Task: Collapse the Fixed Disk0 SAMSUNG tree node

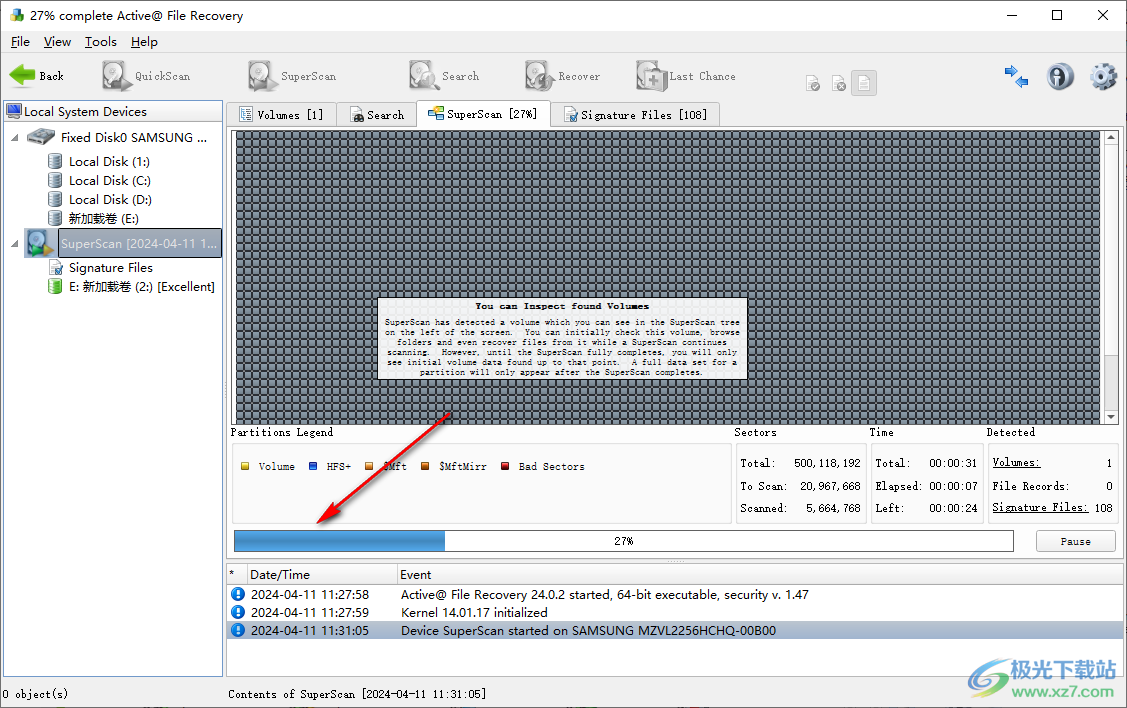Action: coord(15,138)
